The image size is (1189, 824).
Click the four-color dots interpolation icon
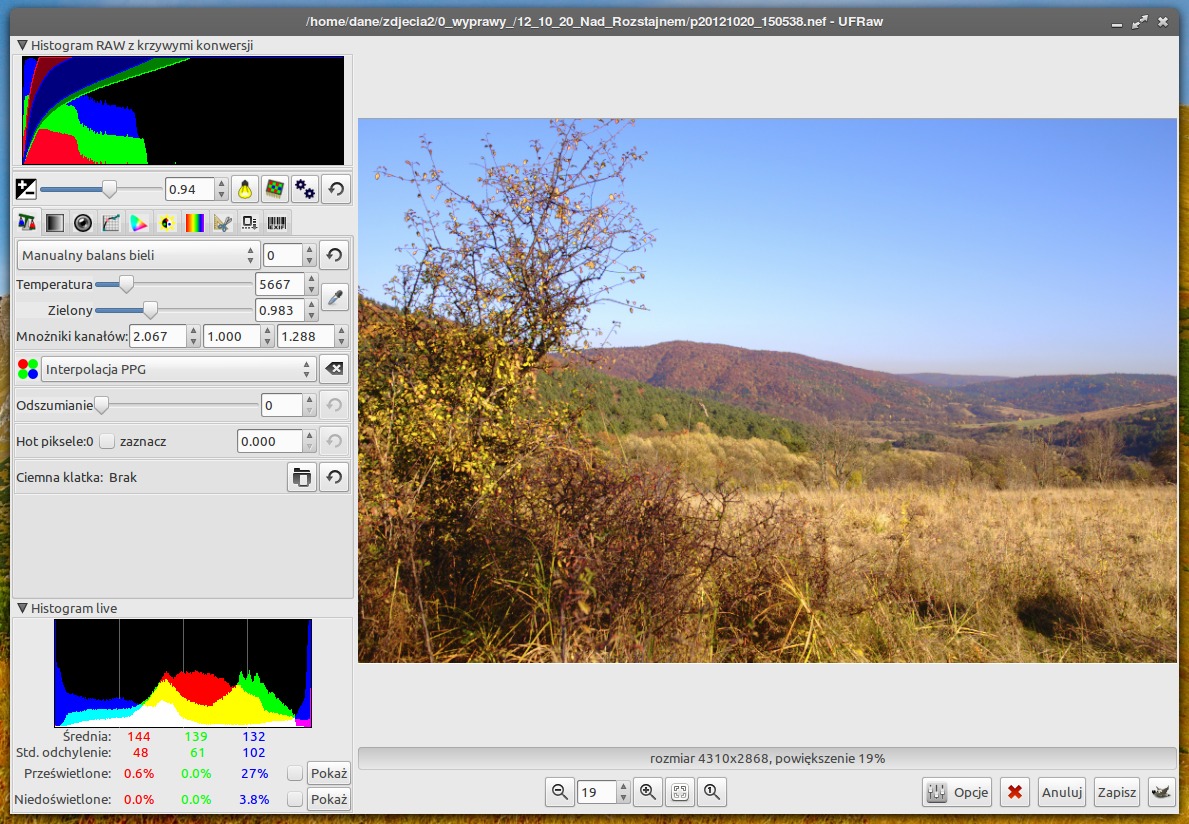click(x=28, y=369)
